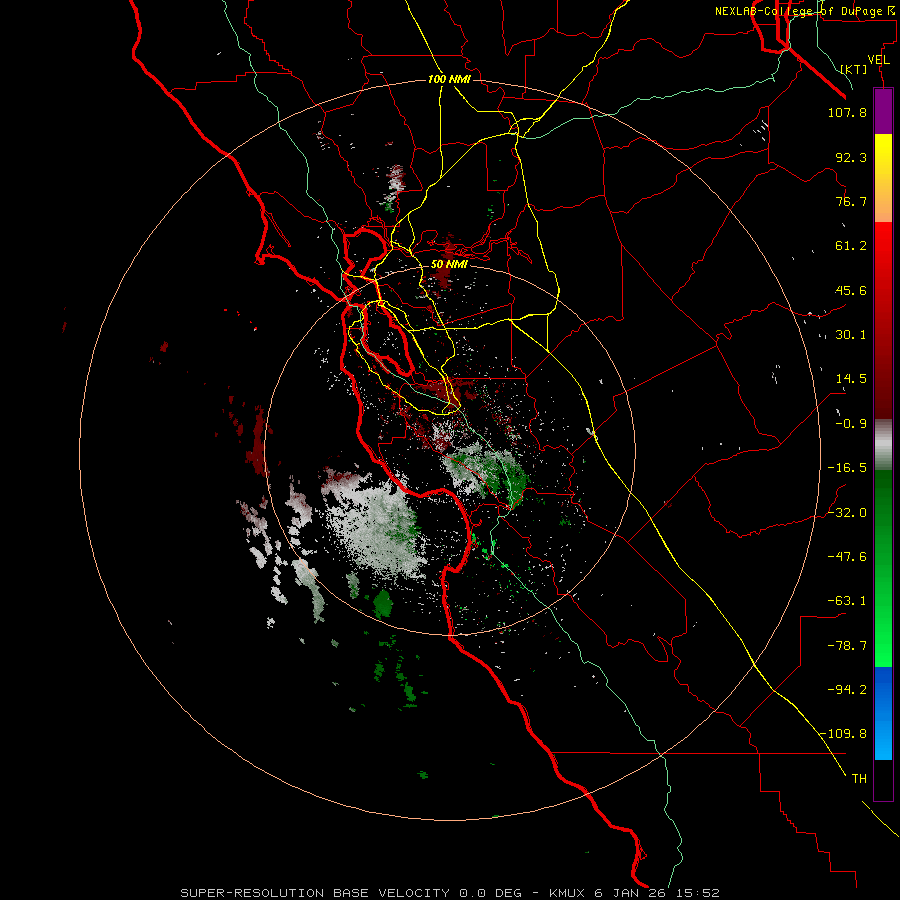Click the -109.8 legend value

tap(843, 734)
